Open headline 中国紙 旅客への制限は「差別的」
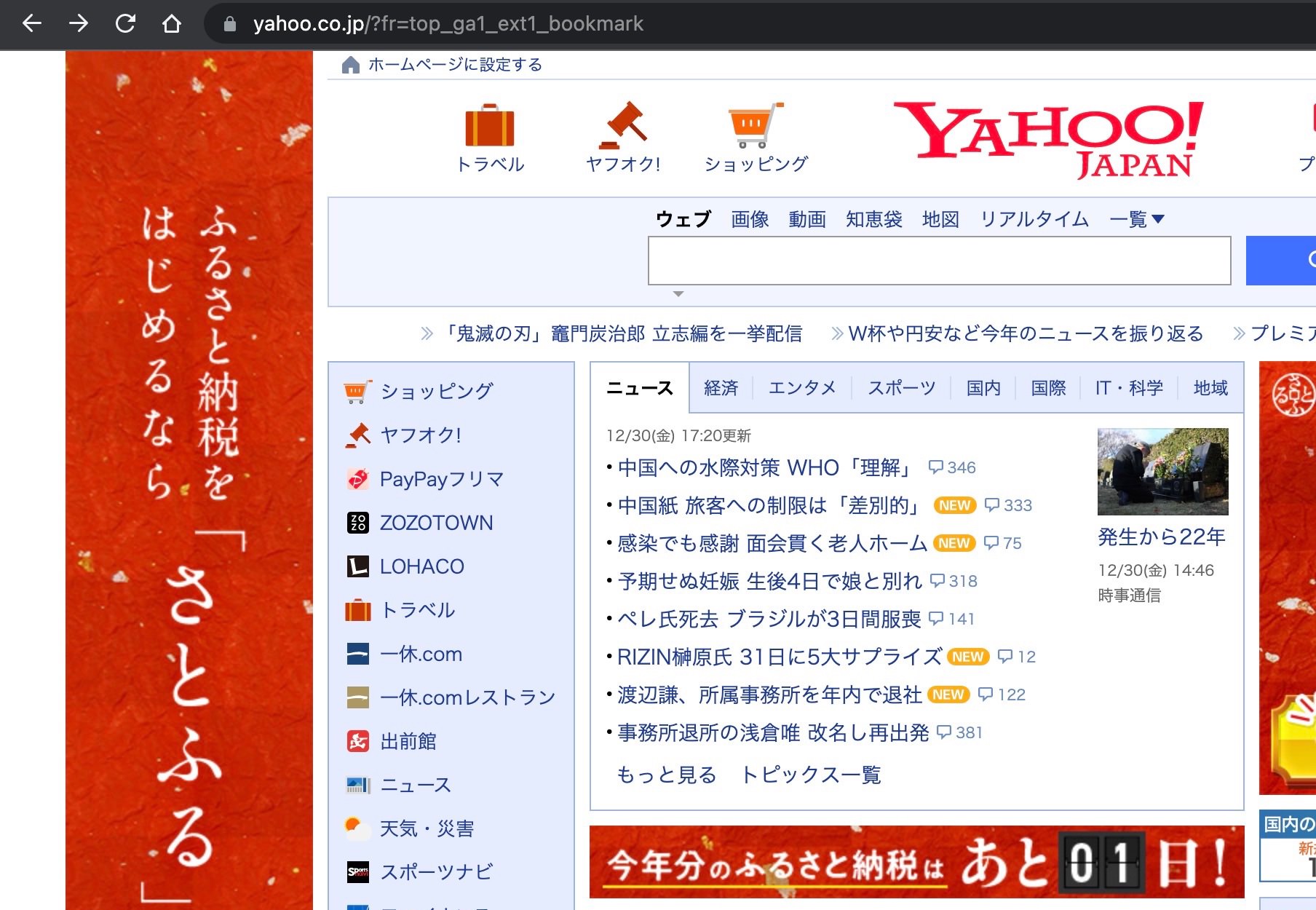1316x910 pixels. [769, 505]
